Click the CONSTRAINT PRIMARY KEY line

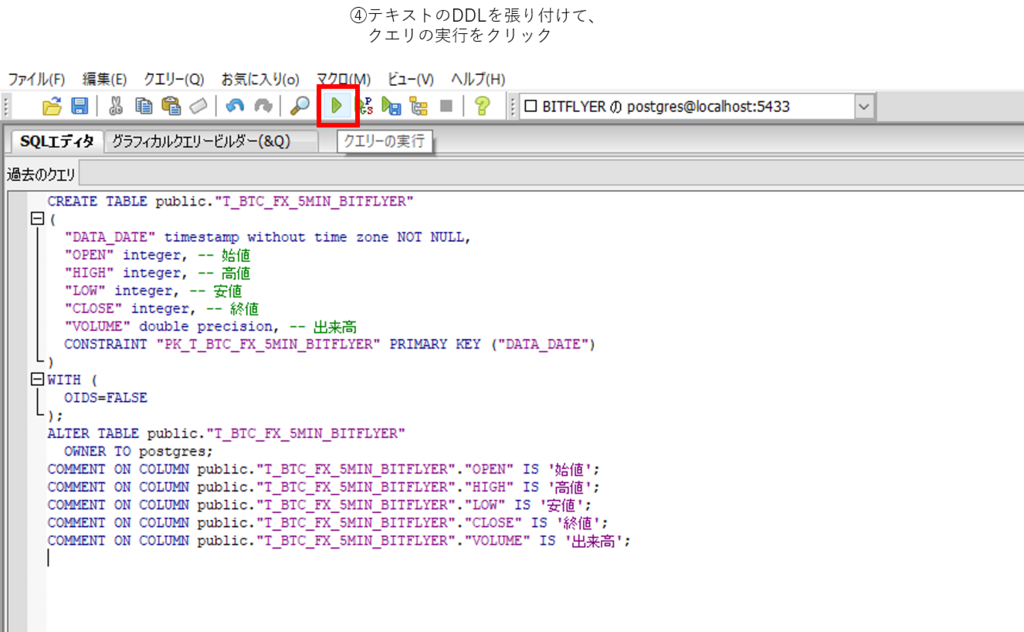pos(330,344)
